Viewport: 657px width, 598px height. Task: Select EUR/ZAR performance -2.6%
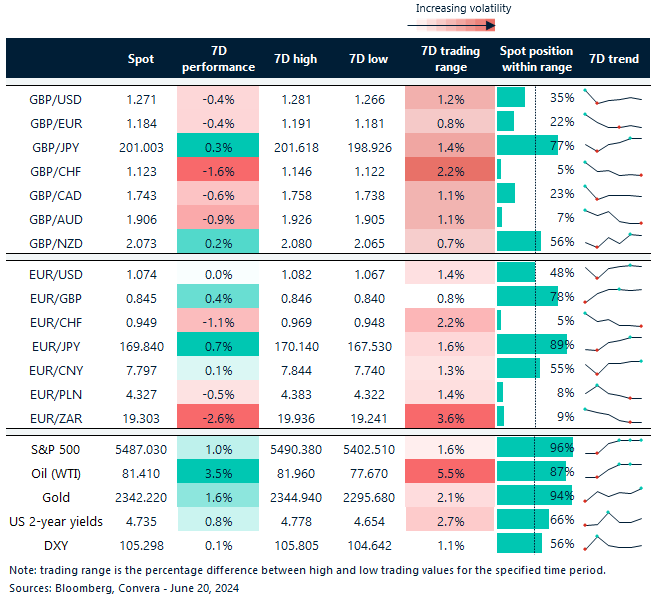[218, 416]
